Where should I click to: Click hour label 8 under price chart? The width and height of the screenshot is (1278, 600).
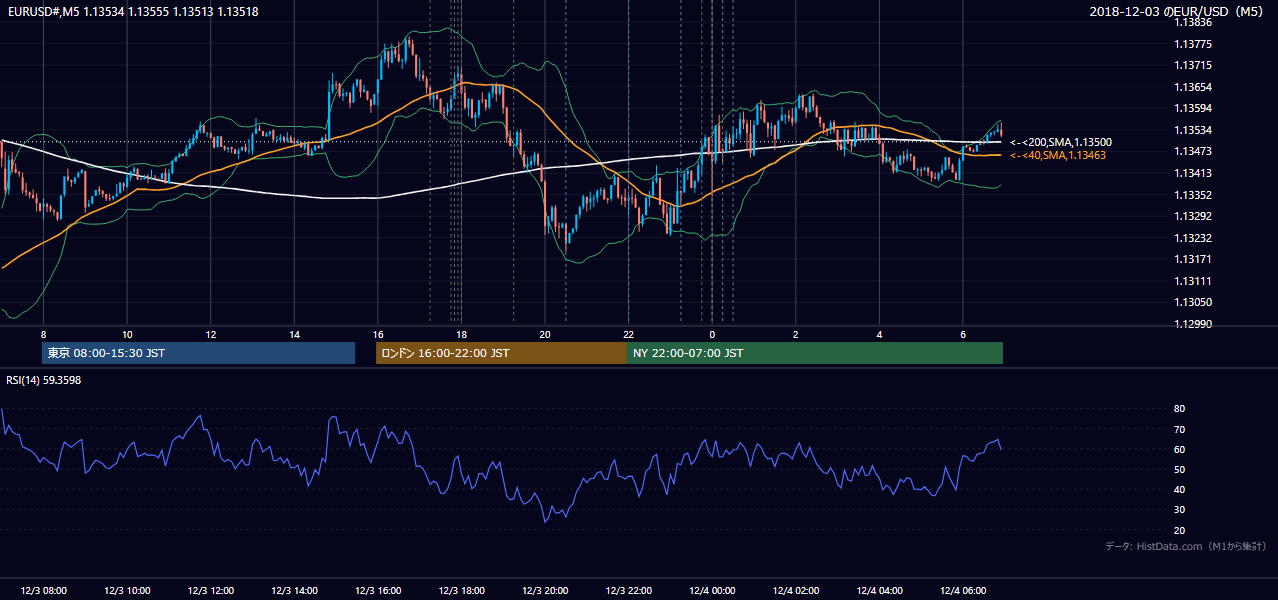coord(43,334)
